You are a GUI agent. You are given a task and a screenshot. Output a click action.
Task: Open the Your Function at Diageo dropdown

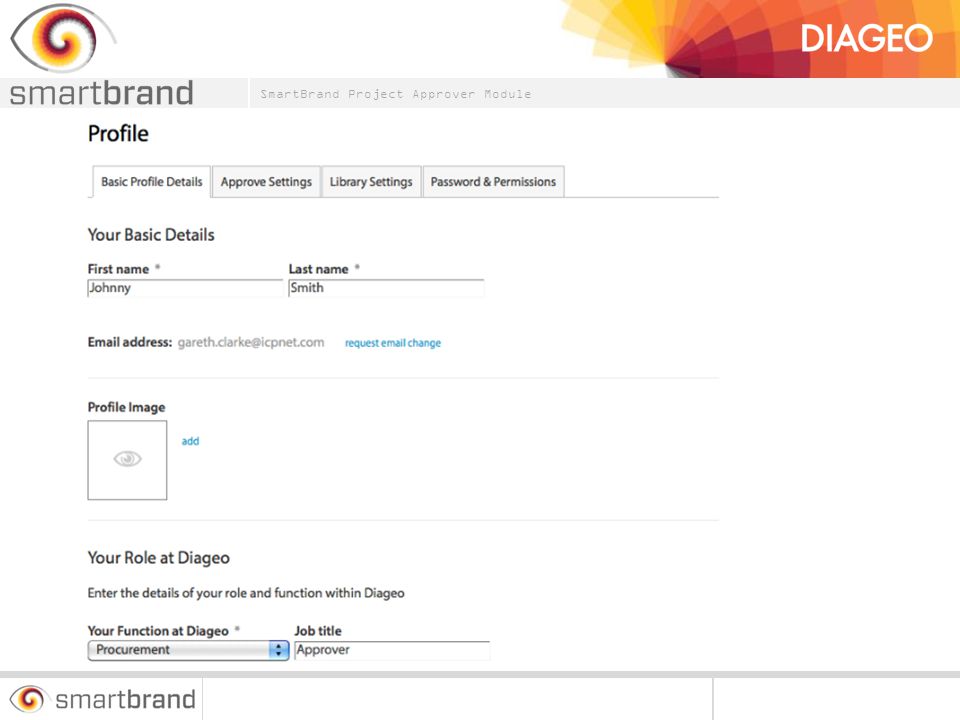click(188, 650)
